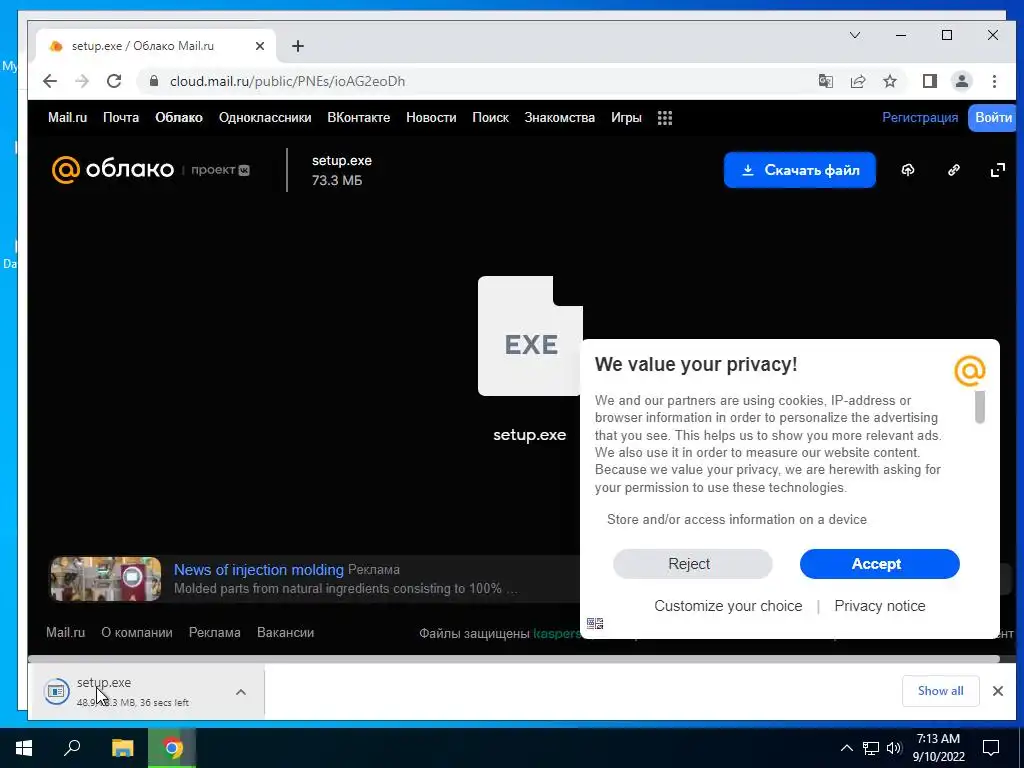1024x768 pixels.
Task: Open News of injection molding ad
Action: (x=259, y=569)
